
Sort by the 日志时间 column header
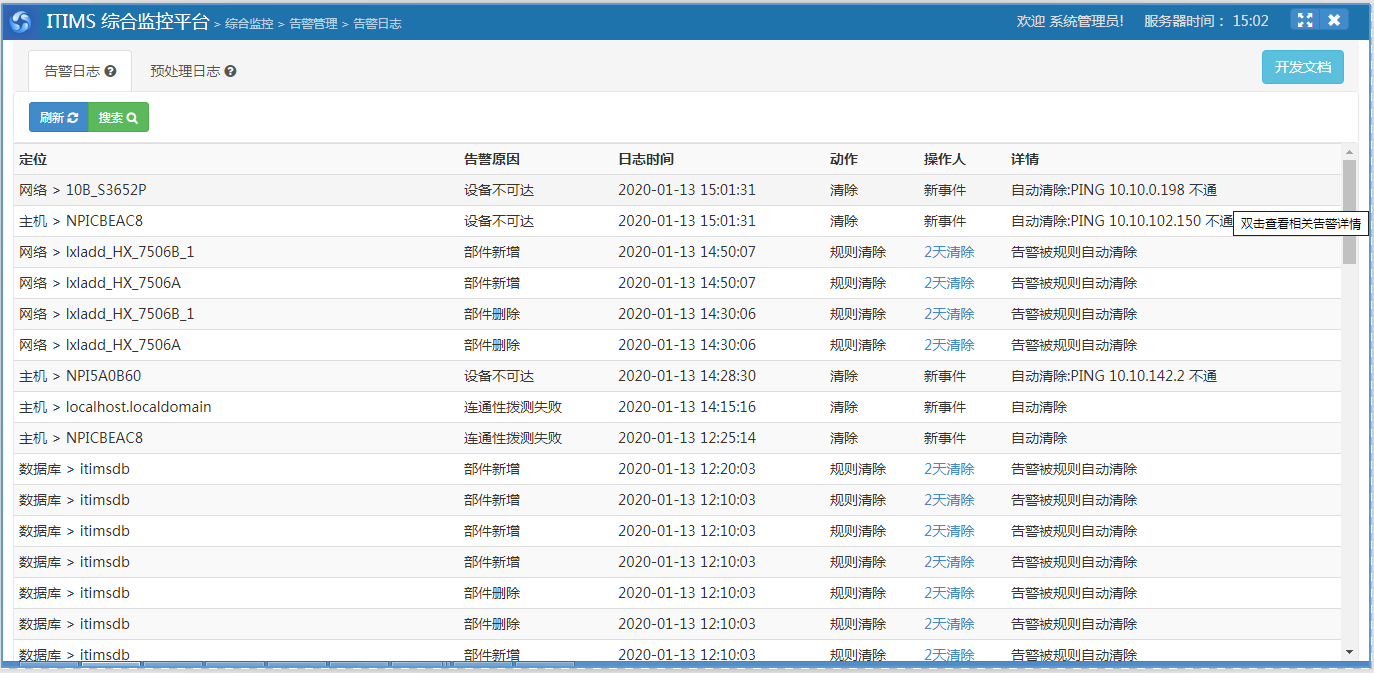[x=645, y=159]
